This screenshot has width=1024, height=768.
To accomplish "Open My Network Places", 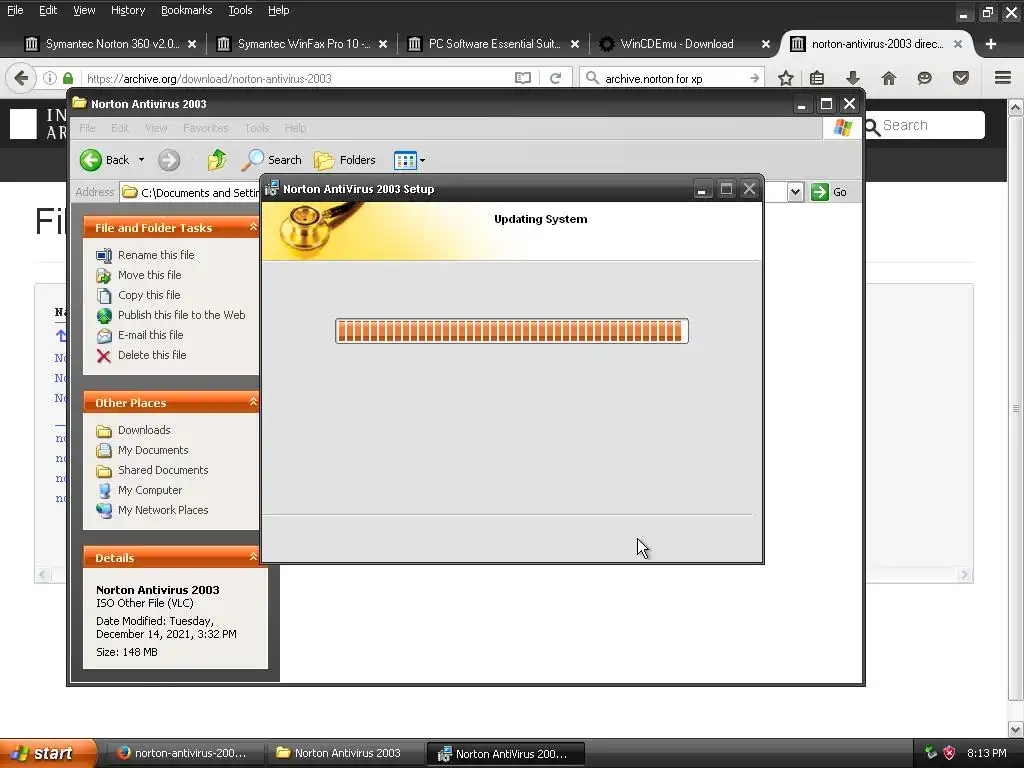I will point(163,510).
